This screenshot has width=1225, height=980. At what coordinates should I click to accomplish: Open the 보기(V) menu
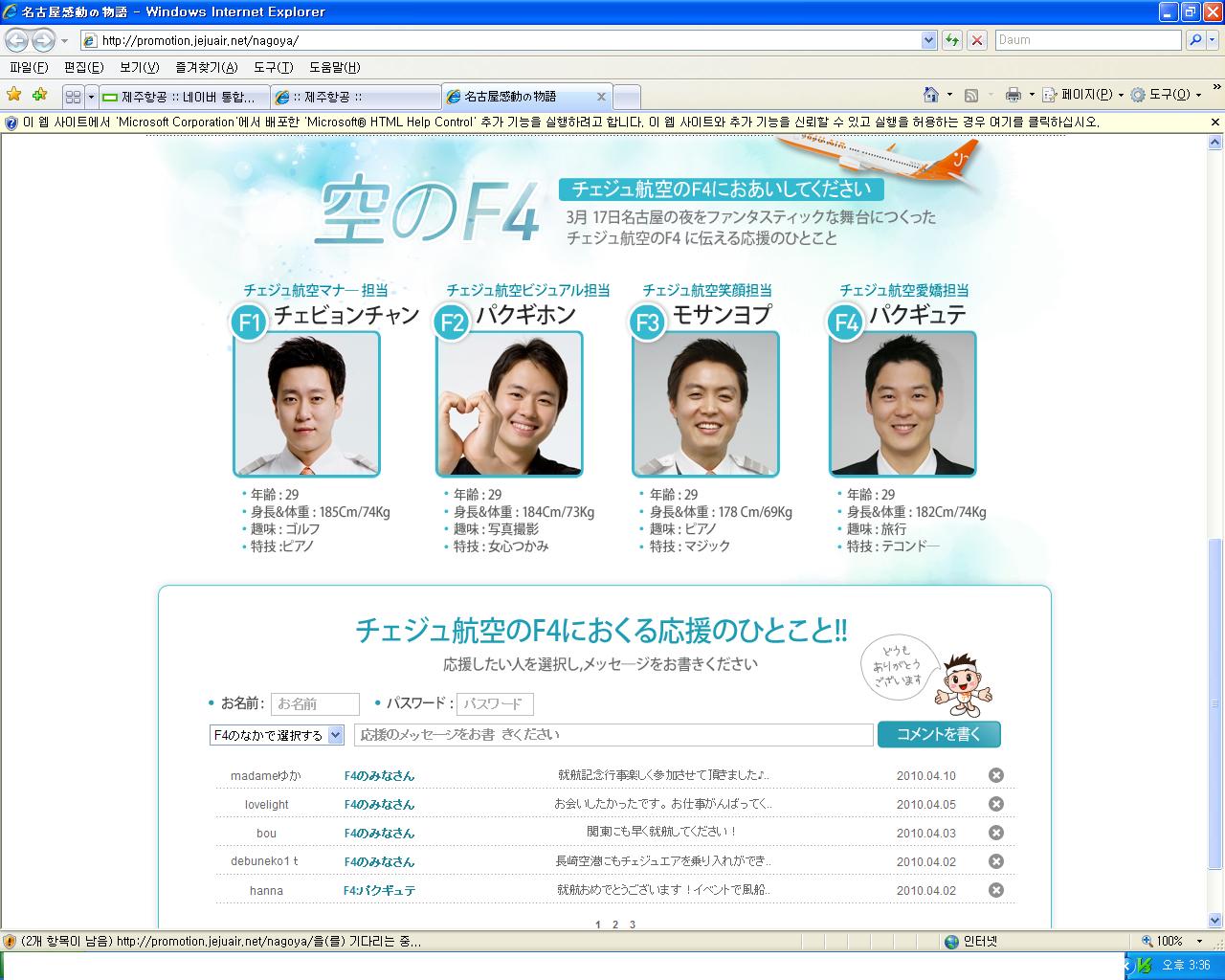140,67
